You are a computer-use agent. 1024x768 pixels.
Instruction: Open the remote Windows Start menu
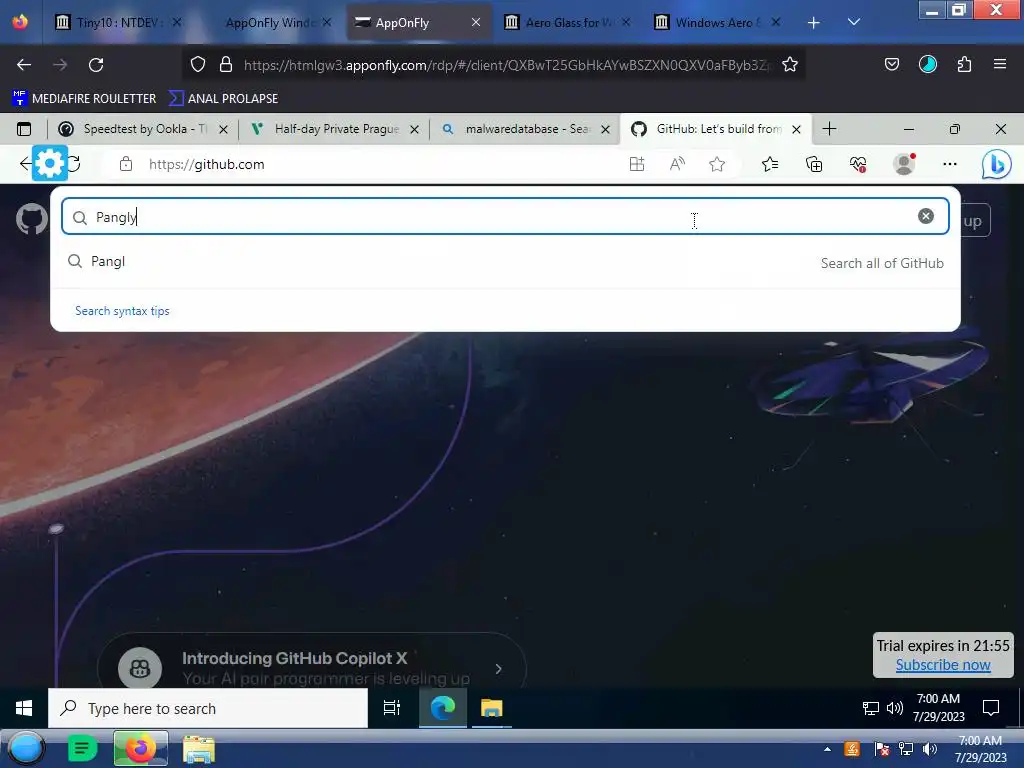click(24, 708)
